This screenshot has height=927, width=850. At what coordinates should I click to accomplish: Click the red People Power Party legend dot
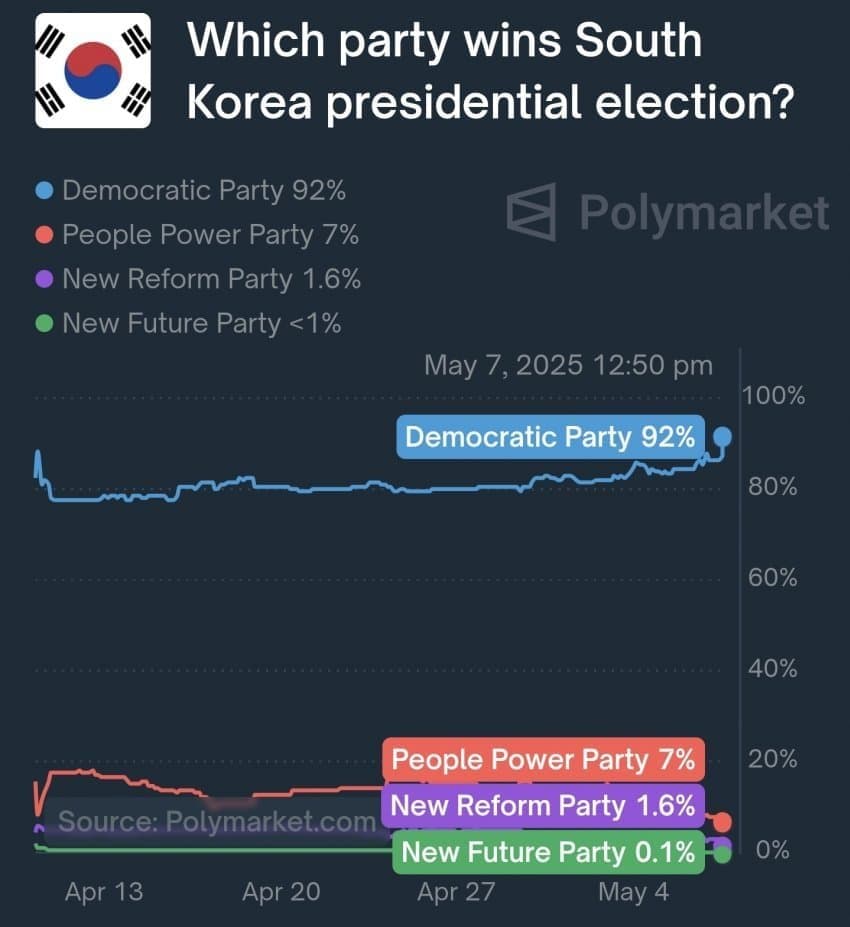pos(44,235)
